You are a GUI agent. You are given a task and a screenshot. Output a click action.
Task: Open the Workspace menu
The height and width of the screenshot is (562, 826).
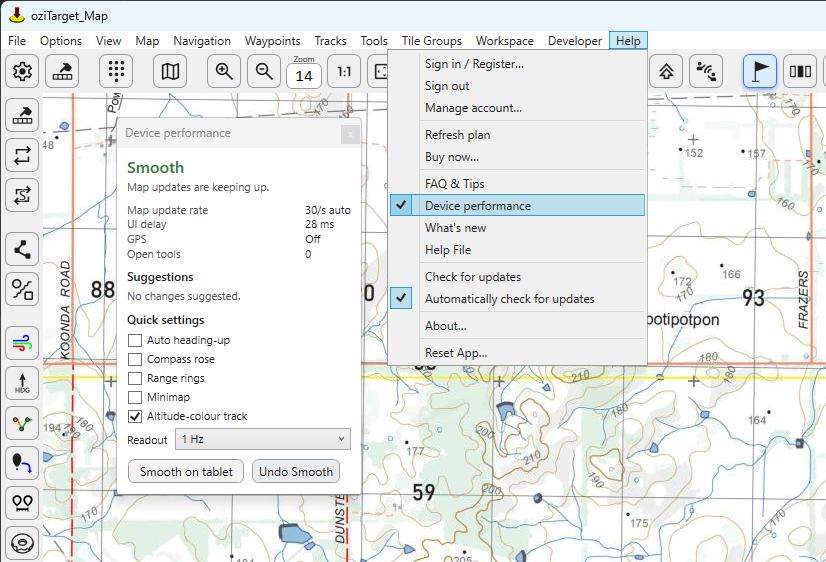pos(505,41)
